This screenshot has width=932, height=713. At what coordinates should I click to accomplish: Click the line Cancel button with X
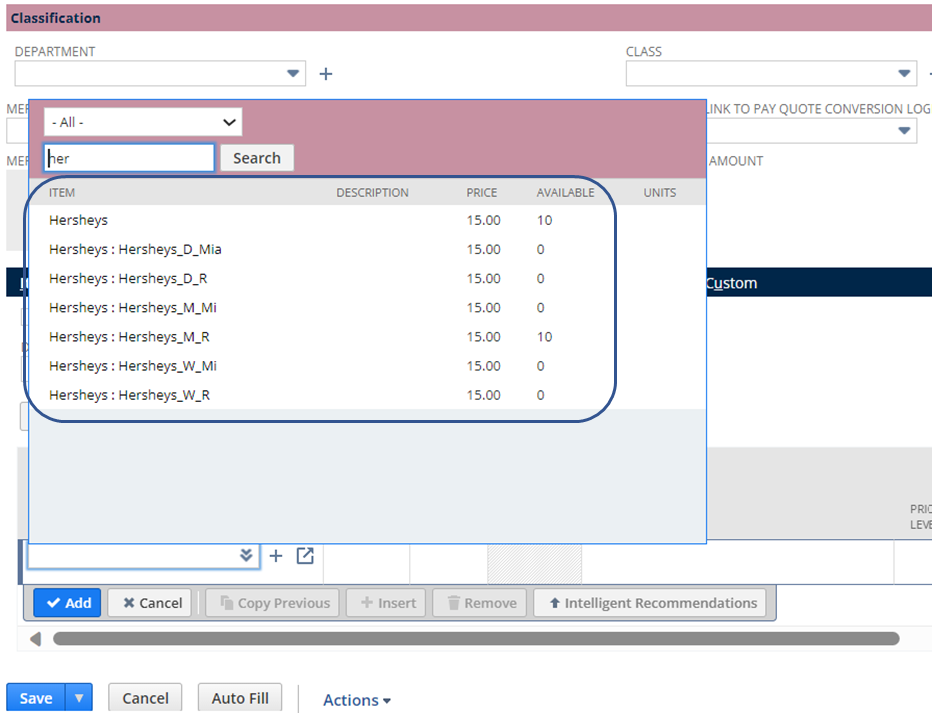pyautogui.click(x=150, y=603)
